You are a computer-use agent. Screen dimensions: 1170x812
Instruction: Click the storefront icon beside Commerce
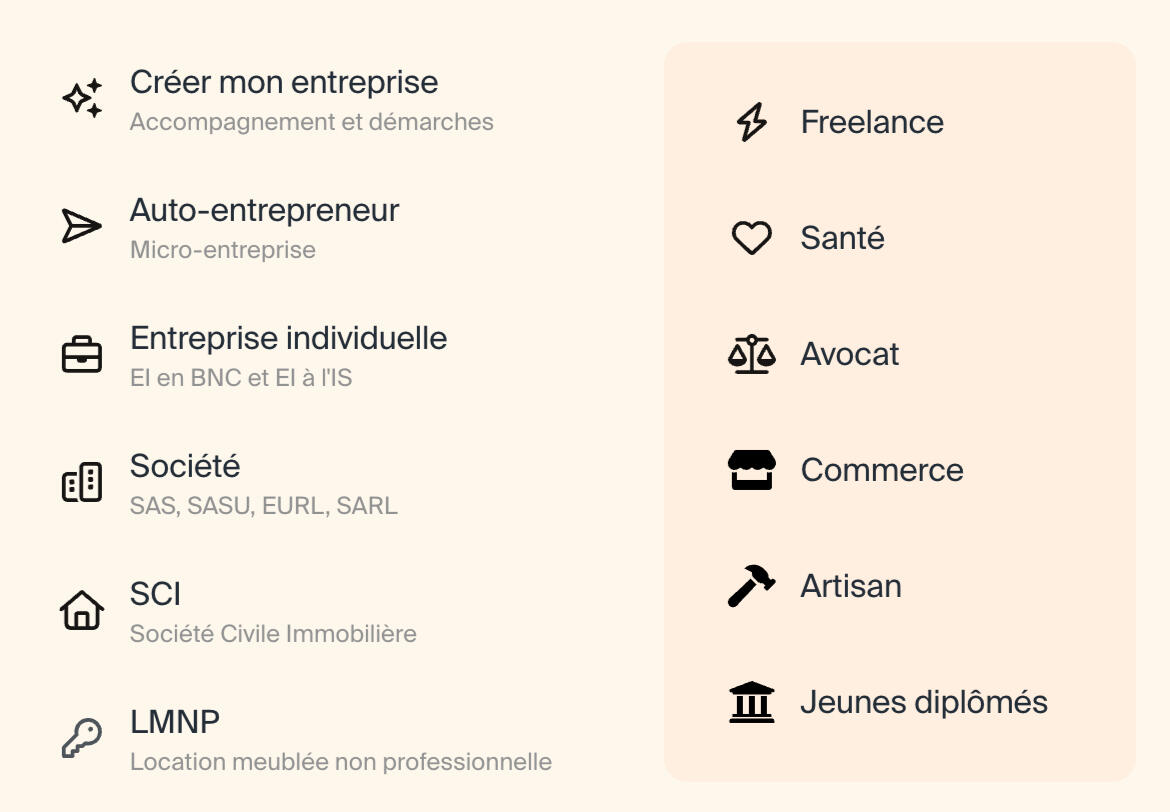(751, 470)
